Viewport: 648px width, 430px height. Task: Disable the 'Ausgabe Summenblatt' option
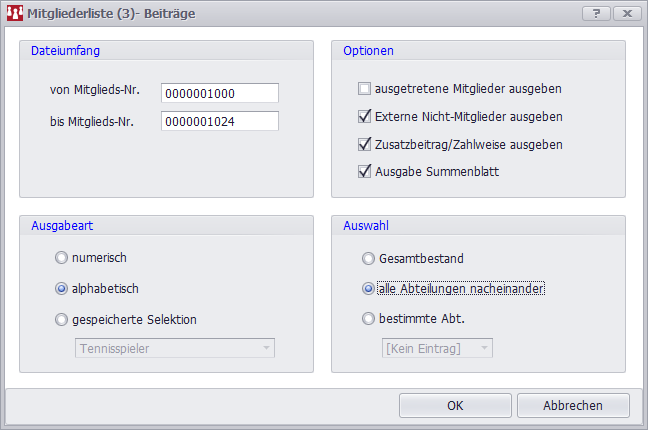coord(365,172)
